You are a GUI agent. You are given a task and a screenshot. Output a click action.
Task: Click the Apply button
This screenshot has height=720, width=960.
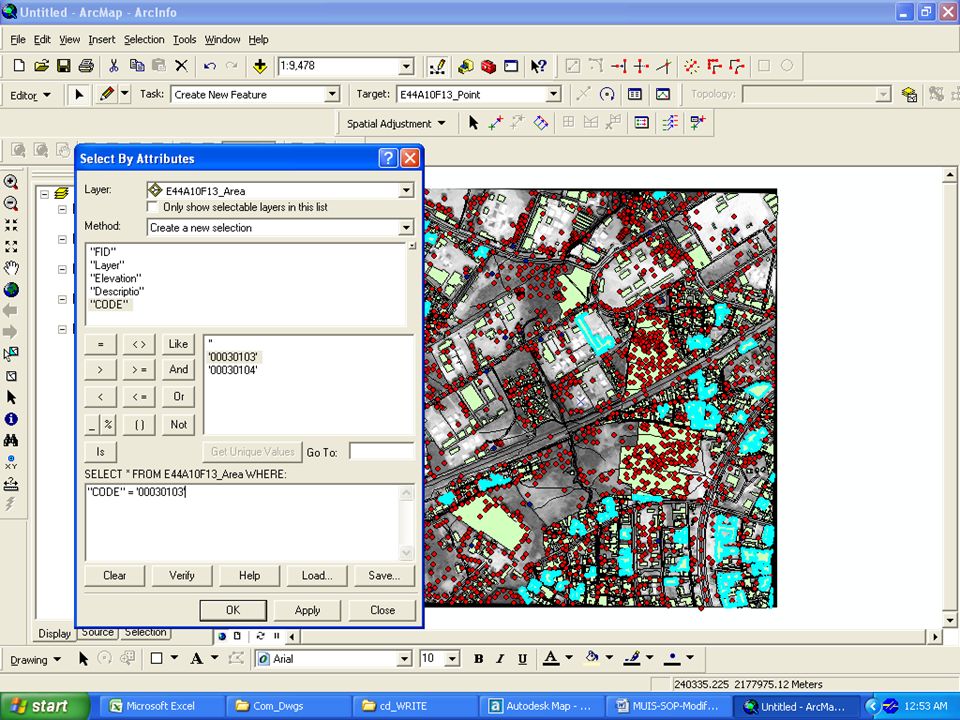tap(307, 610)
